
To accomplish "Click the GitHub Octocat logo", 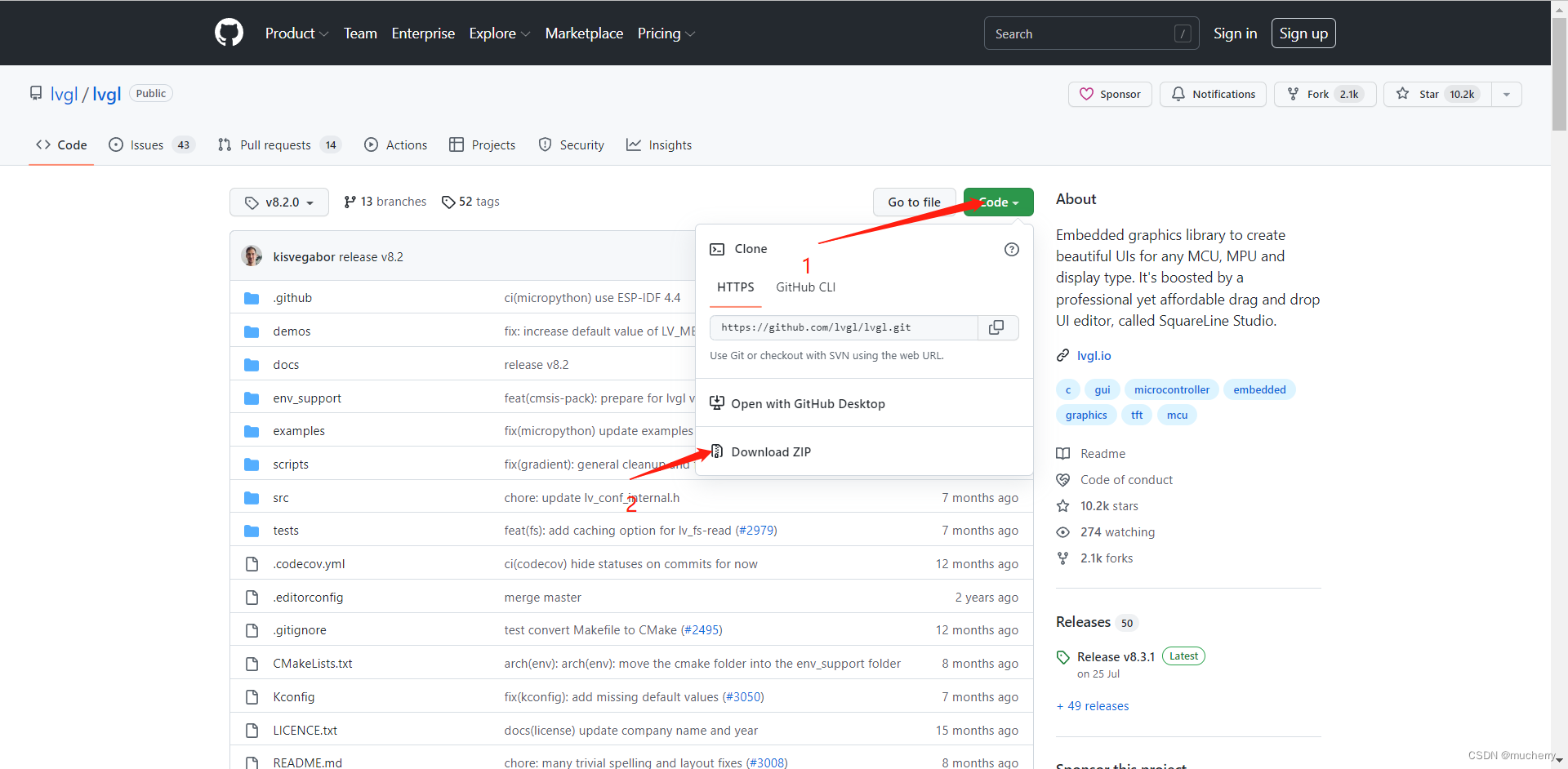I will pos(229,33).
